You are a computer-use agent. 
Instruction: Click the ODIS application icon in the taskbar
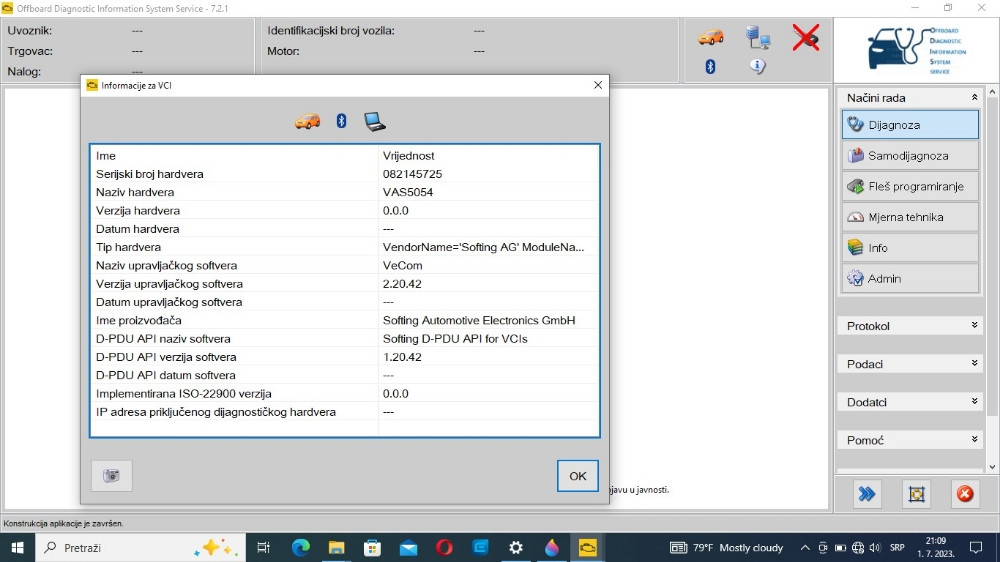click(x=587, y=547)
